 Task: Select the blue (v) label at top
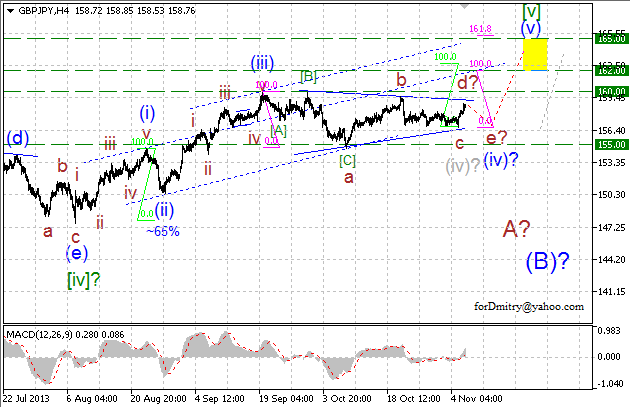531,29
